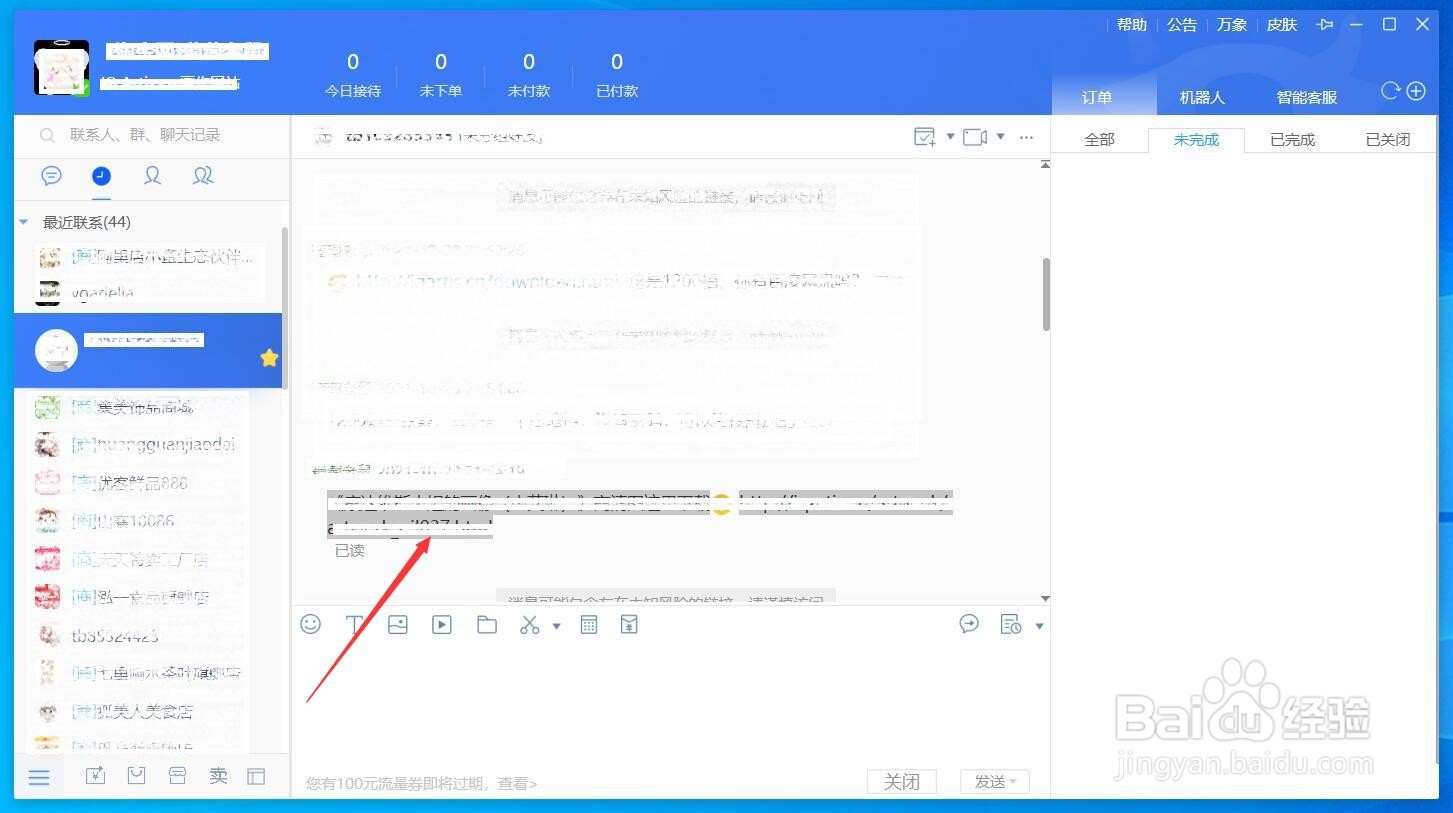1453x813 pixels.
Task: Open the quick reply phrases icon
Action: (x=969, y=624)
